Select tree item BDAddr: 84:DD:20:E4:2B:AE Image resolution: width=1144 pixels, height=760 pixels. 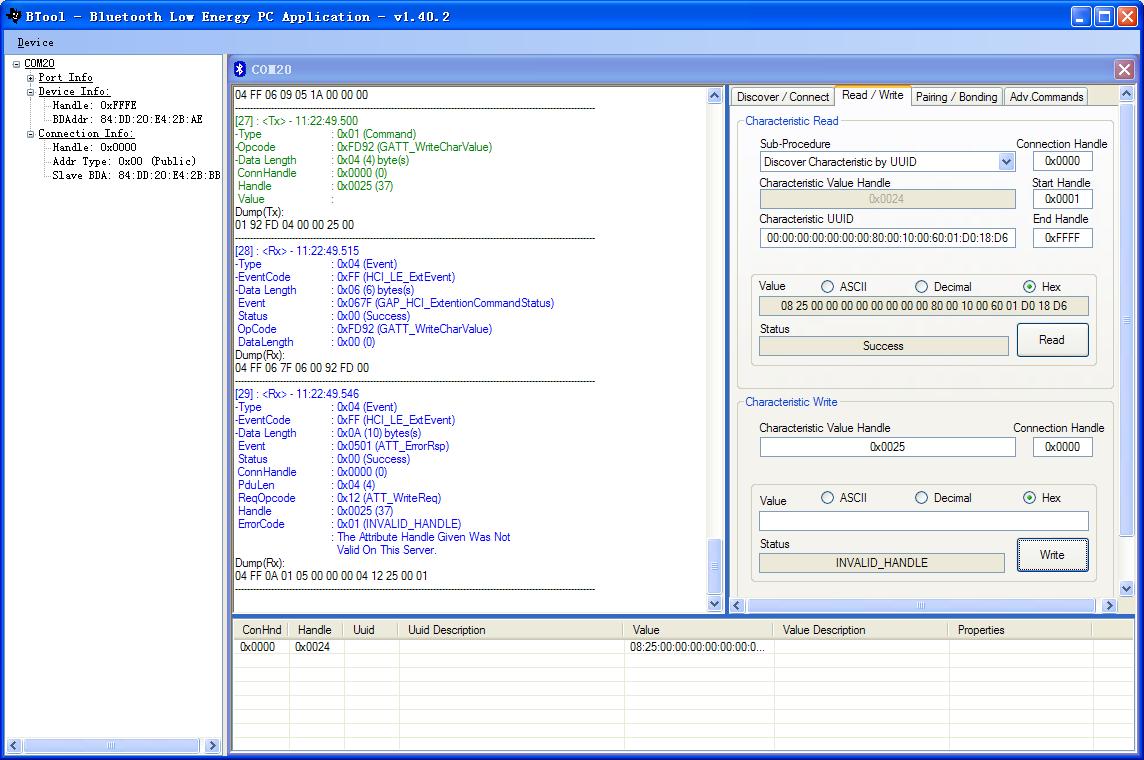tap(127, 120)
